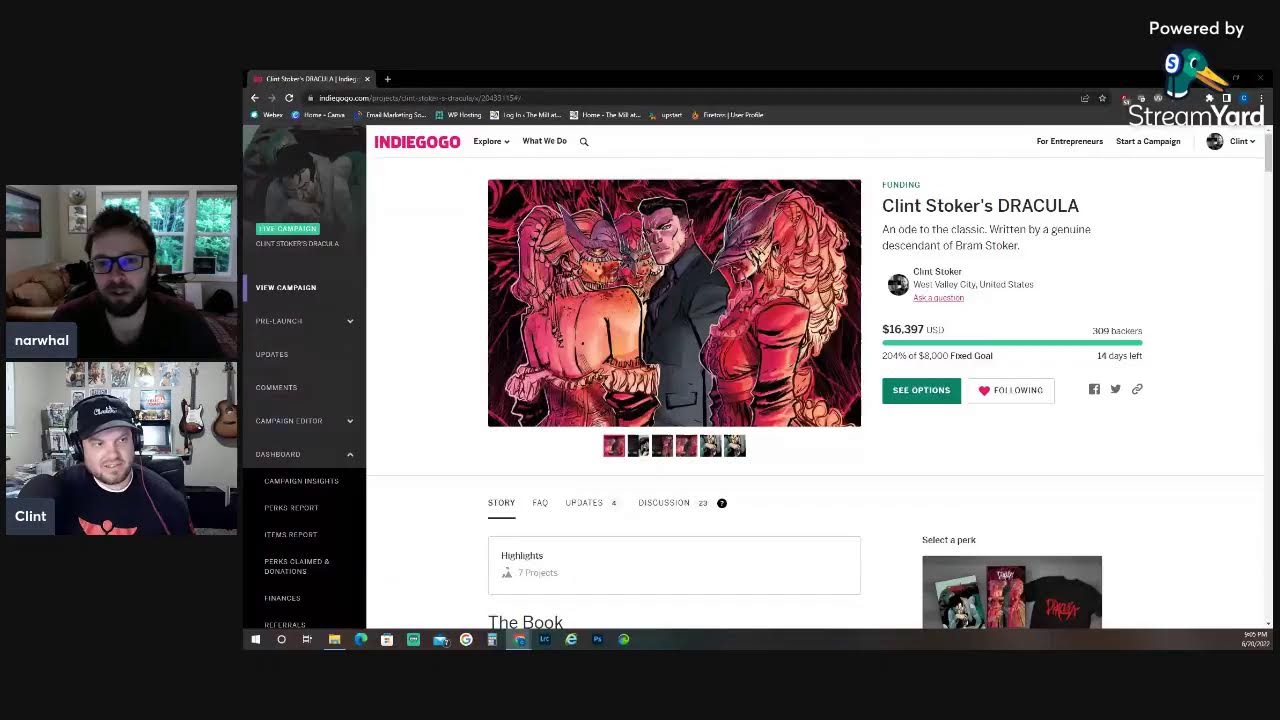Open Windows Start menu on taskbar

[256, 639]
